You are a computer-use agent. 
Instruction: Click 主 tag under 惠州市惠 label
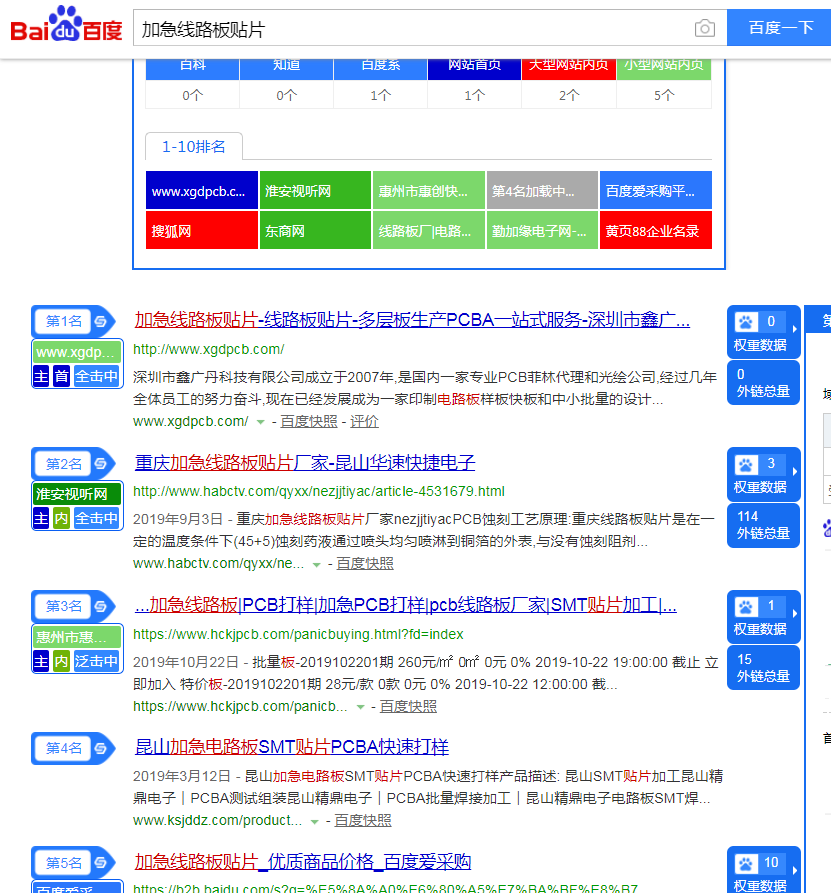[x=41, y=661]
